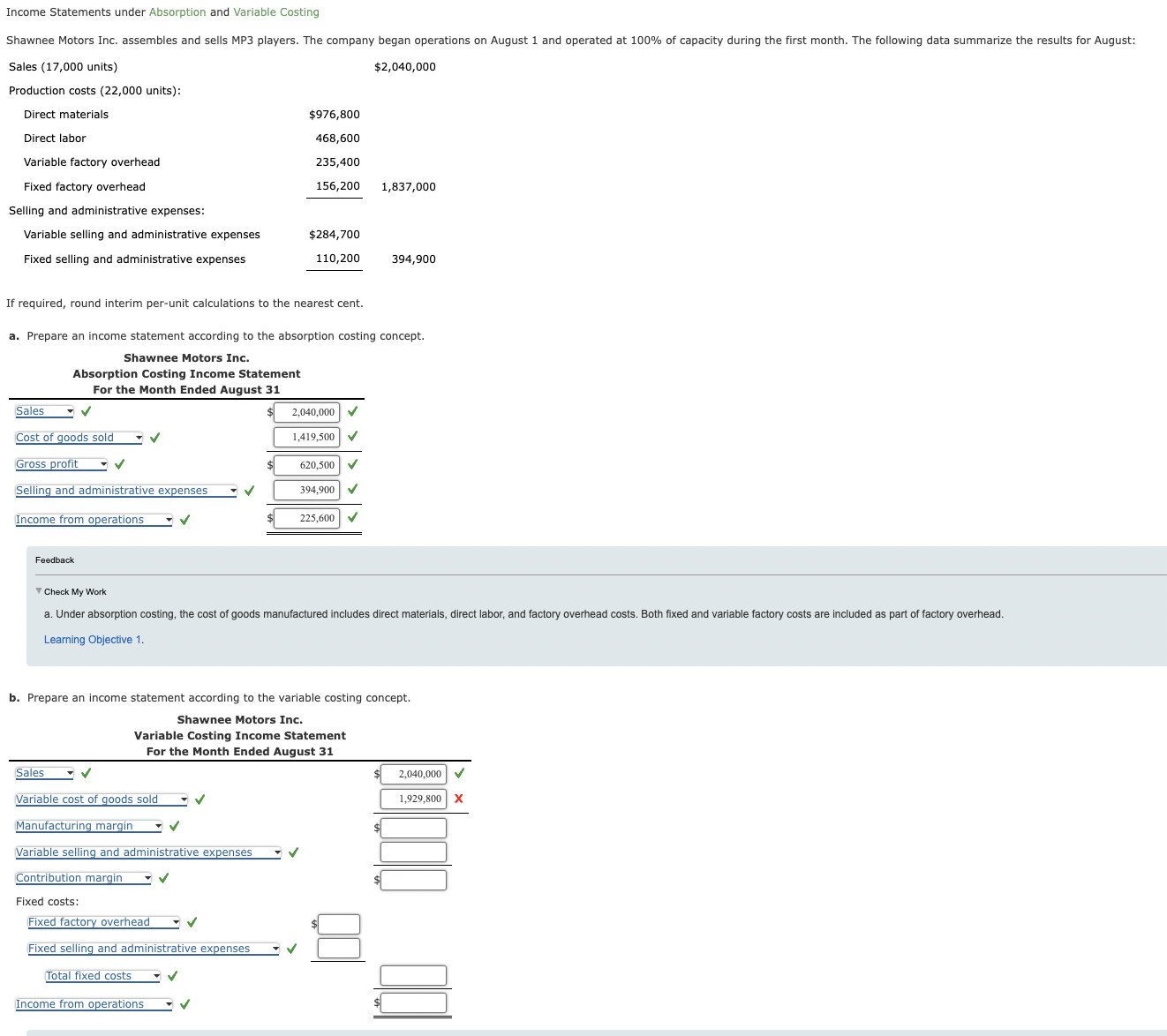
Task: Click the checkmark beside Total fixed costs label
Action: pos(173,975)
